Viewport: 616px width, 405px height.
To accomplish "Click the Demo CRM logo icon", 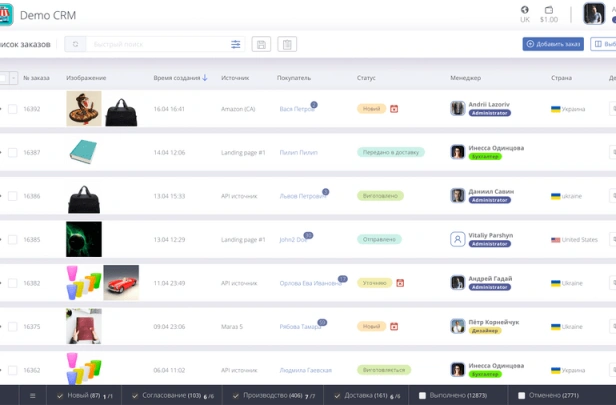I will [7, 14].
